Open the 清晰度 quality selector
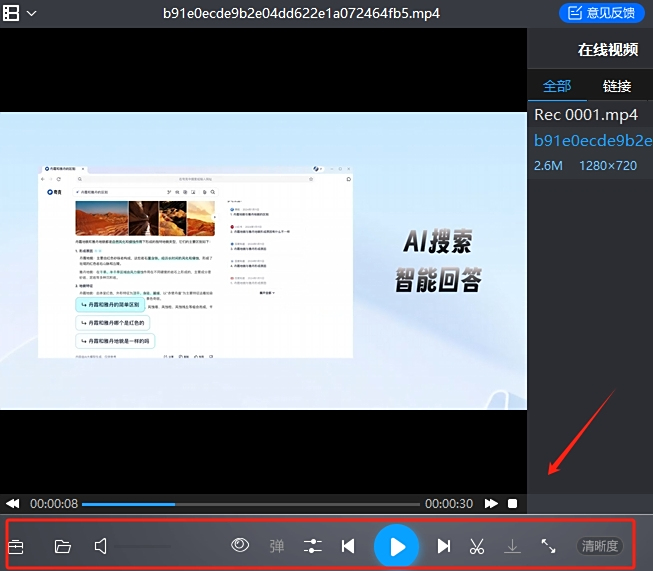This screenshot has height=571, width=653. tap(600, 546)
